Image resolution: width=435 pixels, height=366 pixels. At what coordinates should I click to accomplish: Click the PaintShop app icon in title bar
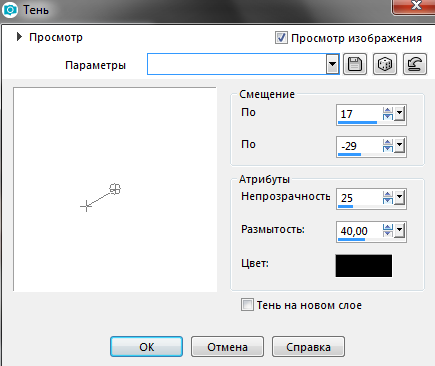(x=10, y=10)
